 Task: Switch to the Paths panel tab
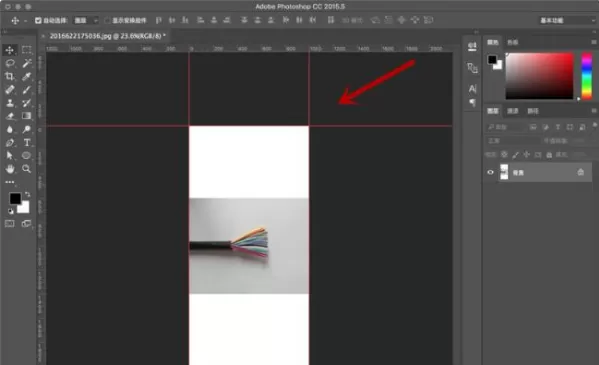[533, 111]
